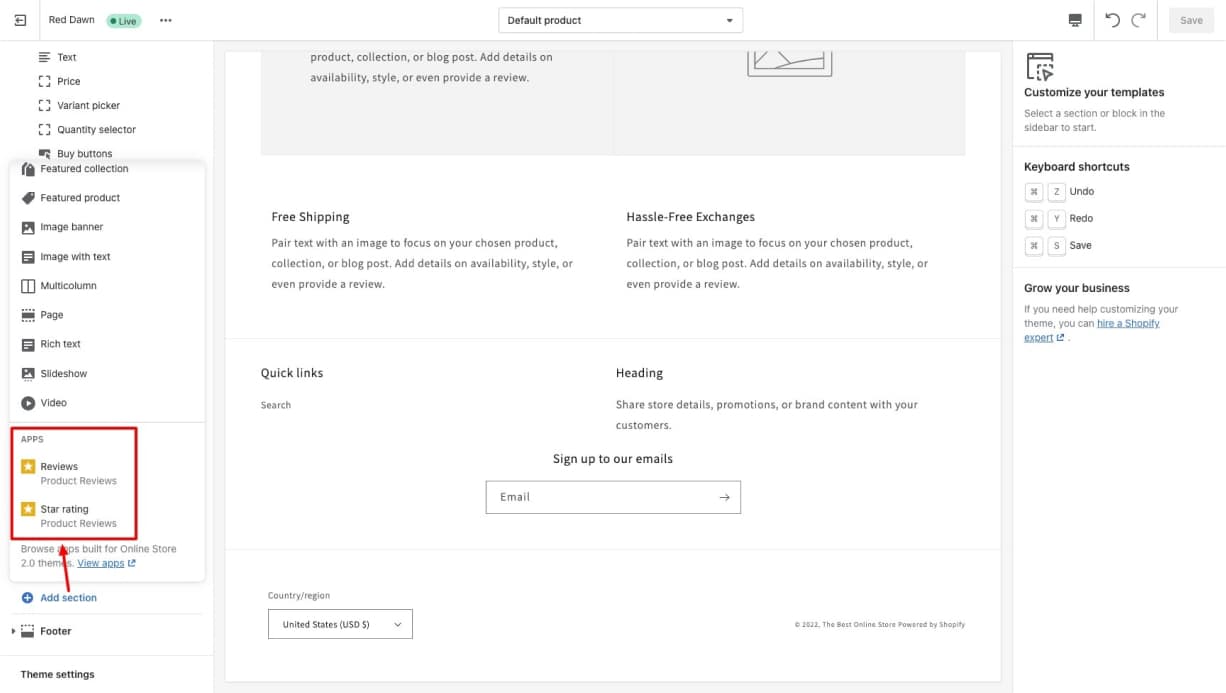Click the Save button
The height and width of the screenshot is (693, 1226).
pos(1191,20)
